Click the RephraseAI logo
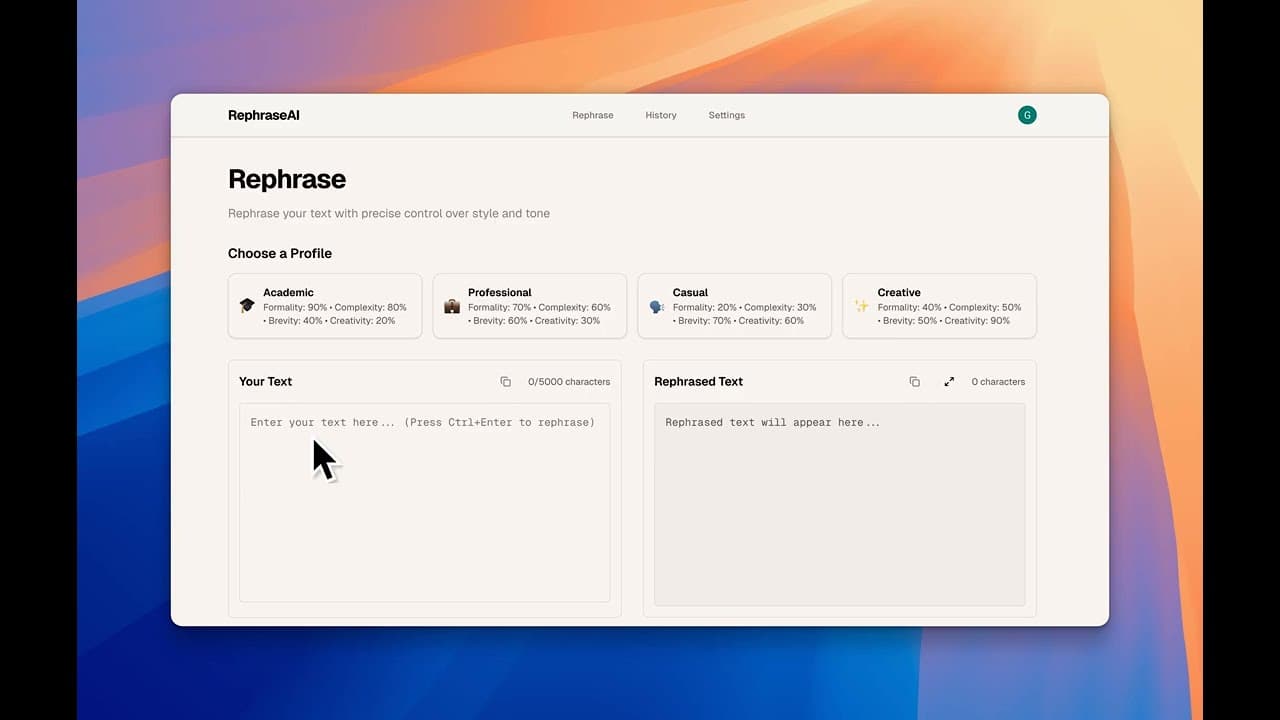 click(263, 115)
